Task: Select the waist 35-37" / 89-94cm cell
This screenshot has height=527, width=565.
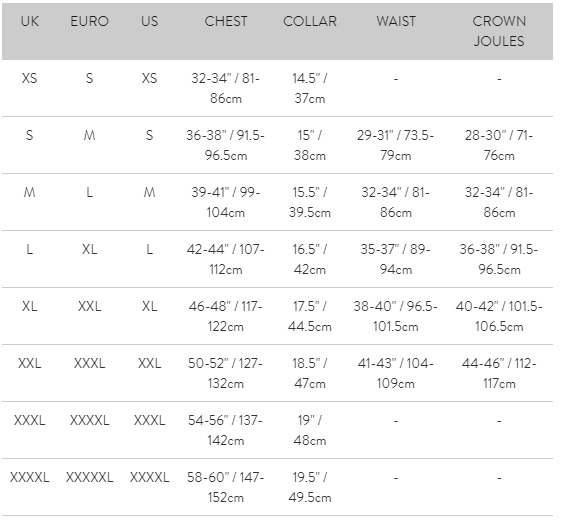Action: (x=396, y=259)
